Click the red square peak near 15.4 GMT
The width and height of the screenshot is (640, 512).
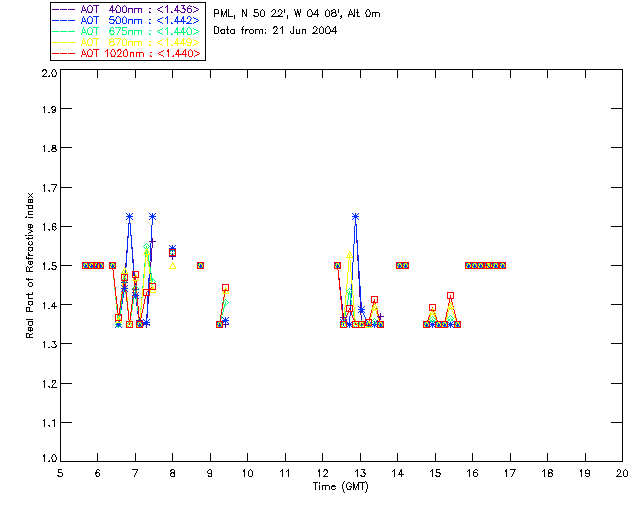click(x=450, y=296)
